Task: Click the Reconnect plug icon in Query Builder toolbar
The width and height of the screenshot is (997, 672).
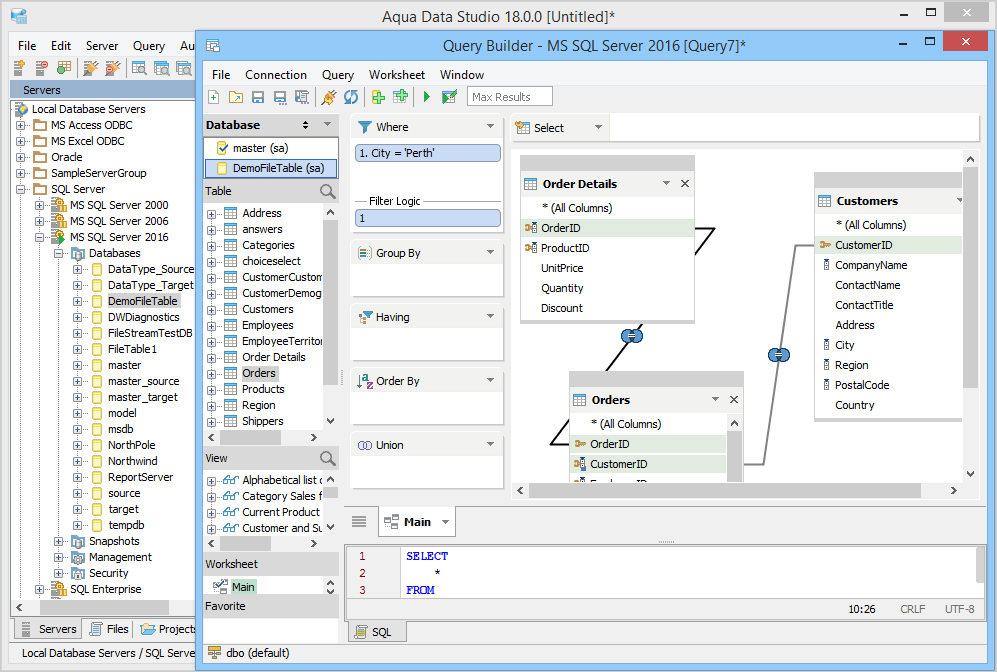Action: pos(329,97)
